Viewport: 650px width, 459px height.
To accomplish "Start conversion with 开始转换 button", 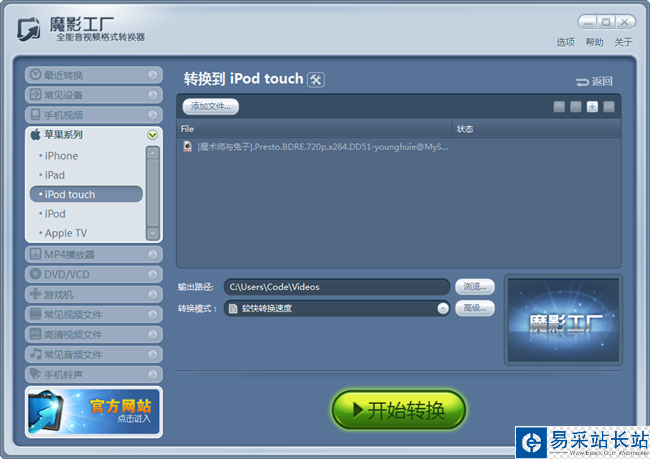I will coord(399,410).
